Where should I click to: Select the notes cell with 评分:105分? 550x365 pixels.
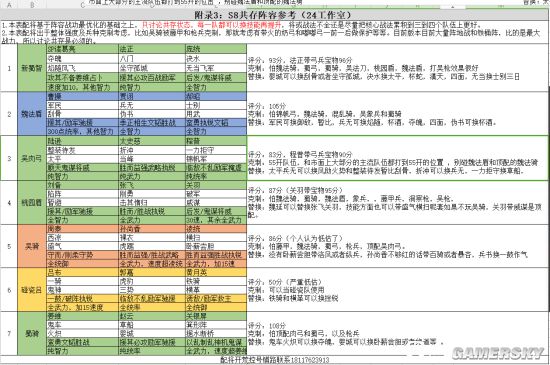pos(397,114)
